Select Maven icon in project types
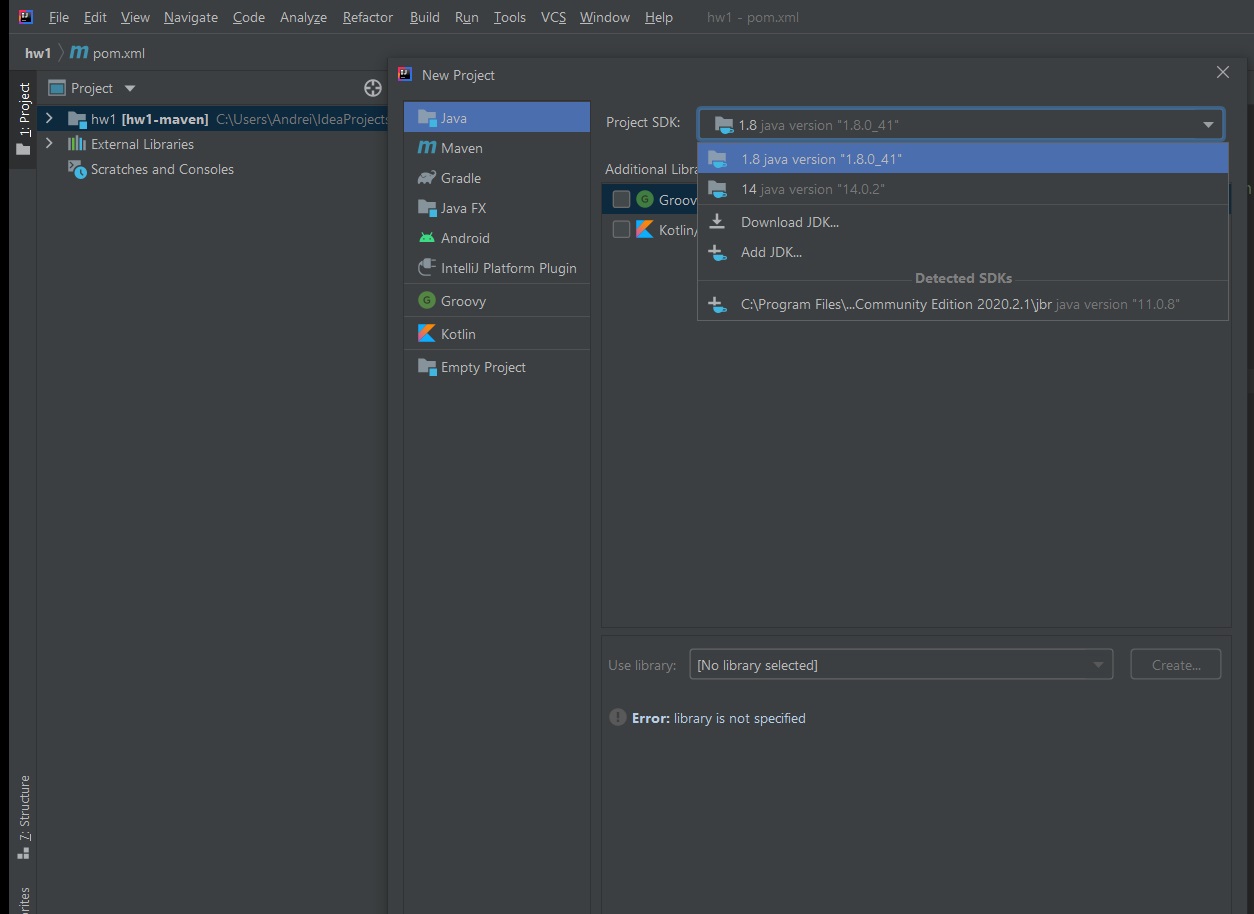The height and width of the screenshot is (914, 1254). pos(427,147)
